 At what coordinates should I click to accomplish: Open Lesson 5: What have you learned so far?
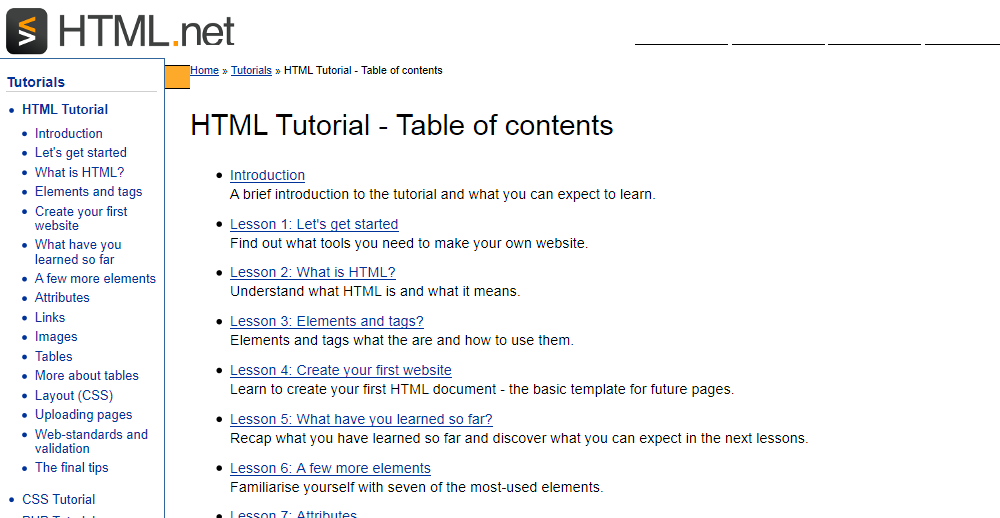(x=361, y=419)
